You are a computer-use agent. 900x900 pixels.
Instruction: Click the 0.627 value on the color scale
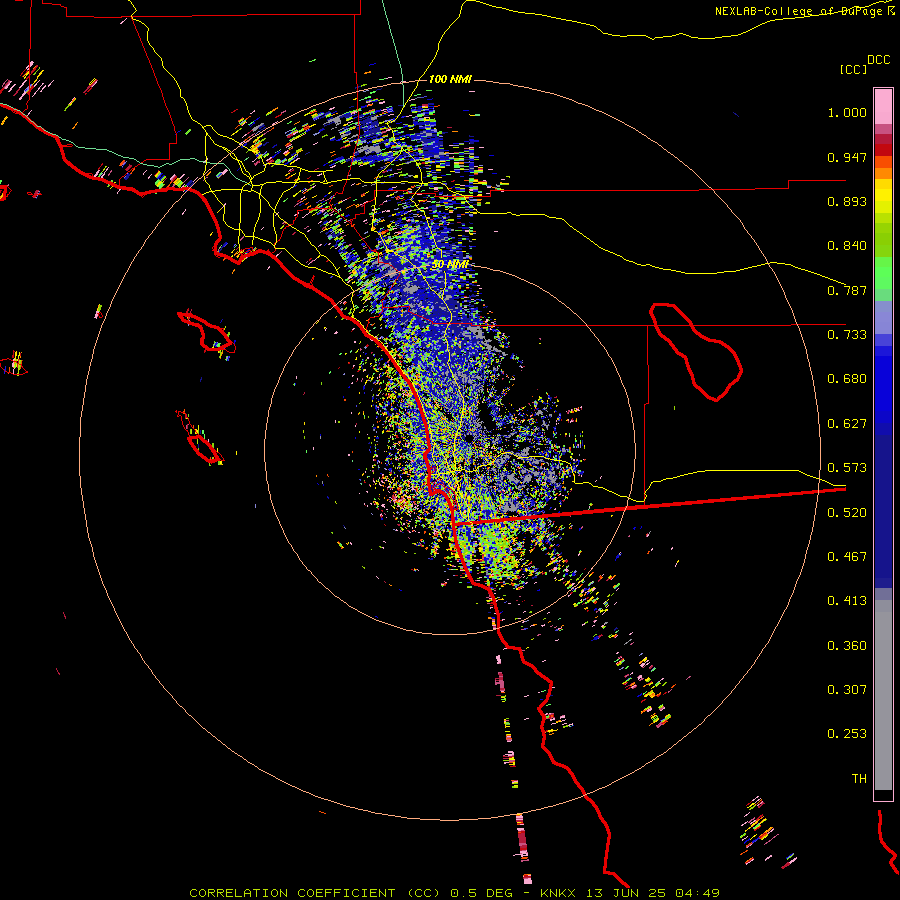coord(847,424)
